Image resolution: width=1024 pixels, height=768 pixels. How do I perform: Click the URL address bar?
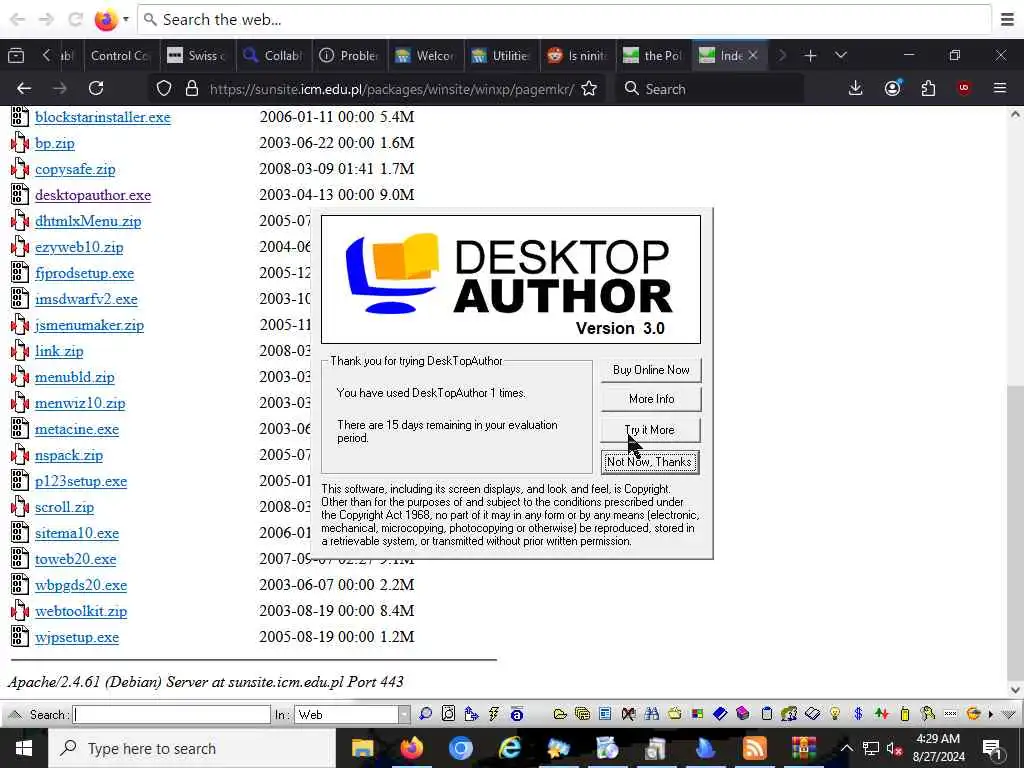[x=392, y=89]
